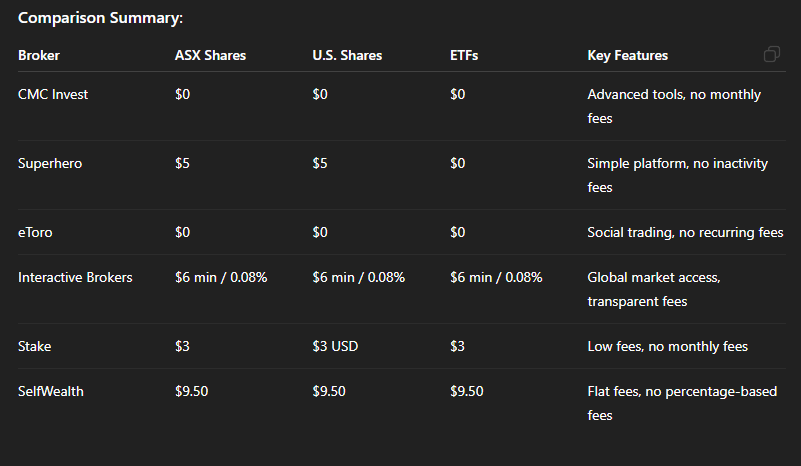Click Interactive Brokers' ASX Shares fee cell

click(221, 277)
